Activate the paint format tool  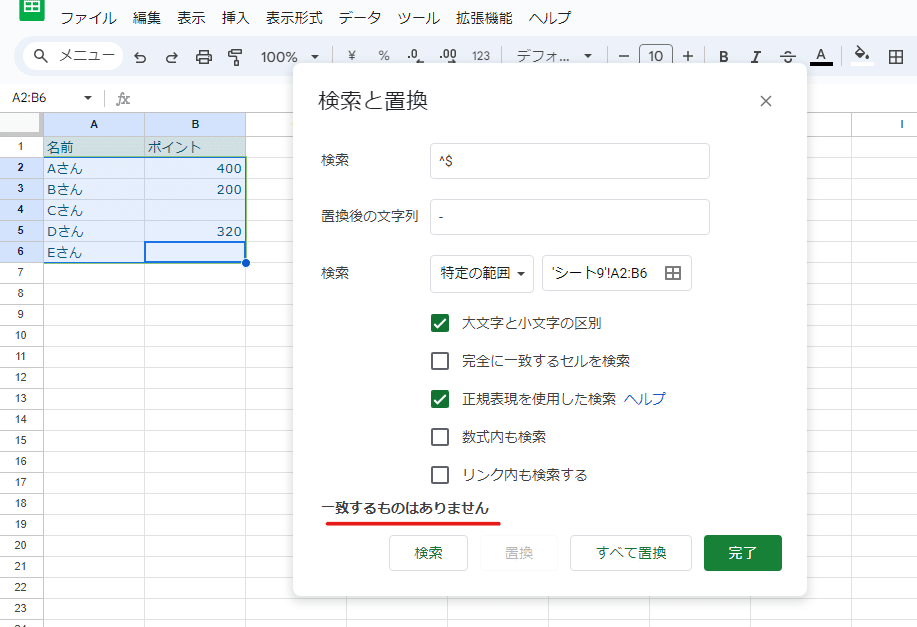[235, 57]
